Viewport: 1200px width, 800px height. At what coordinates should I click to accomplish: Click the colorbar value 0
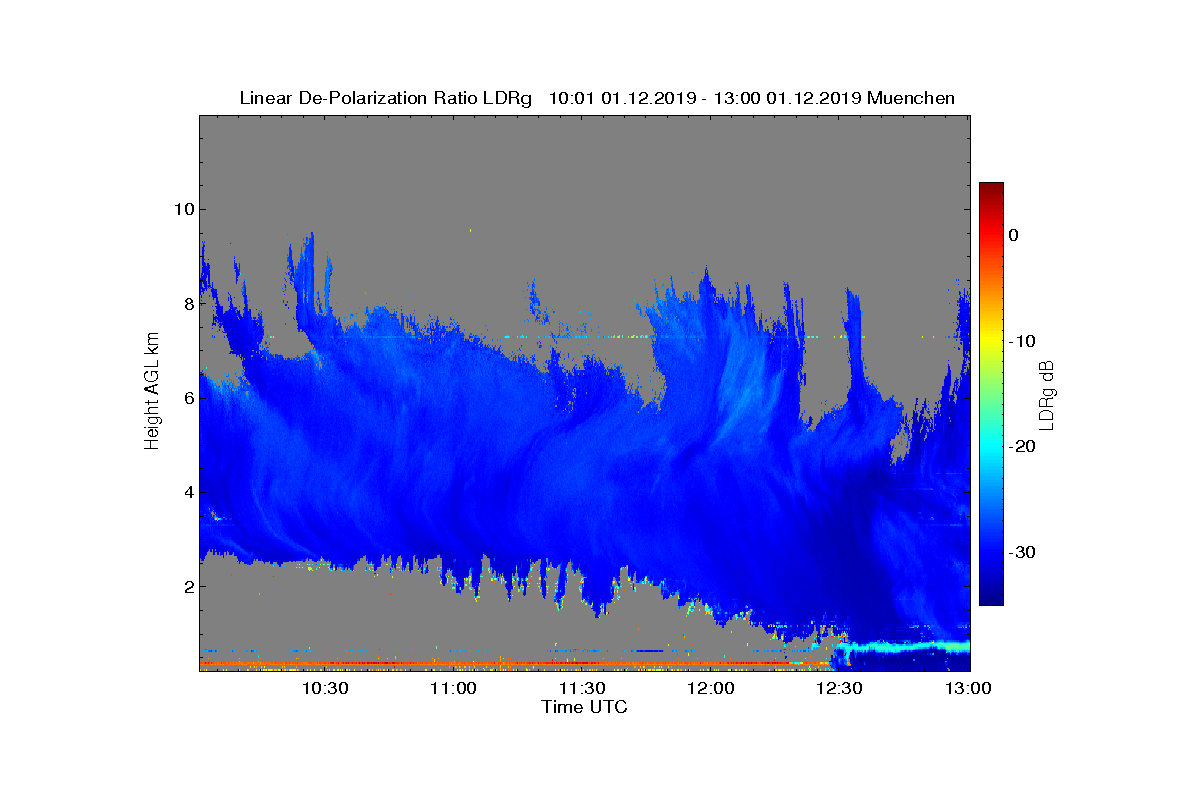(x=1013, y=235)
